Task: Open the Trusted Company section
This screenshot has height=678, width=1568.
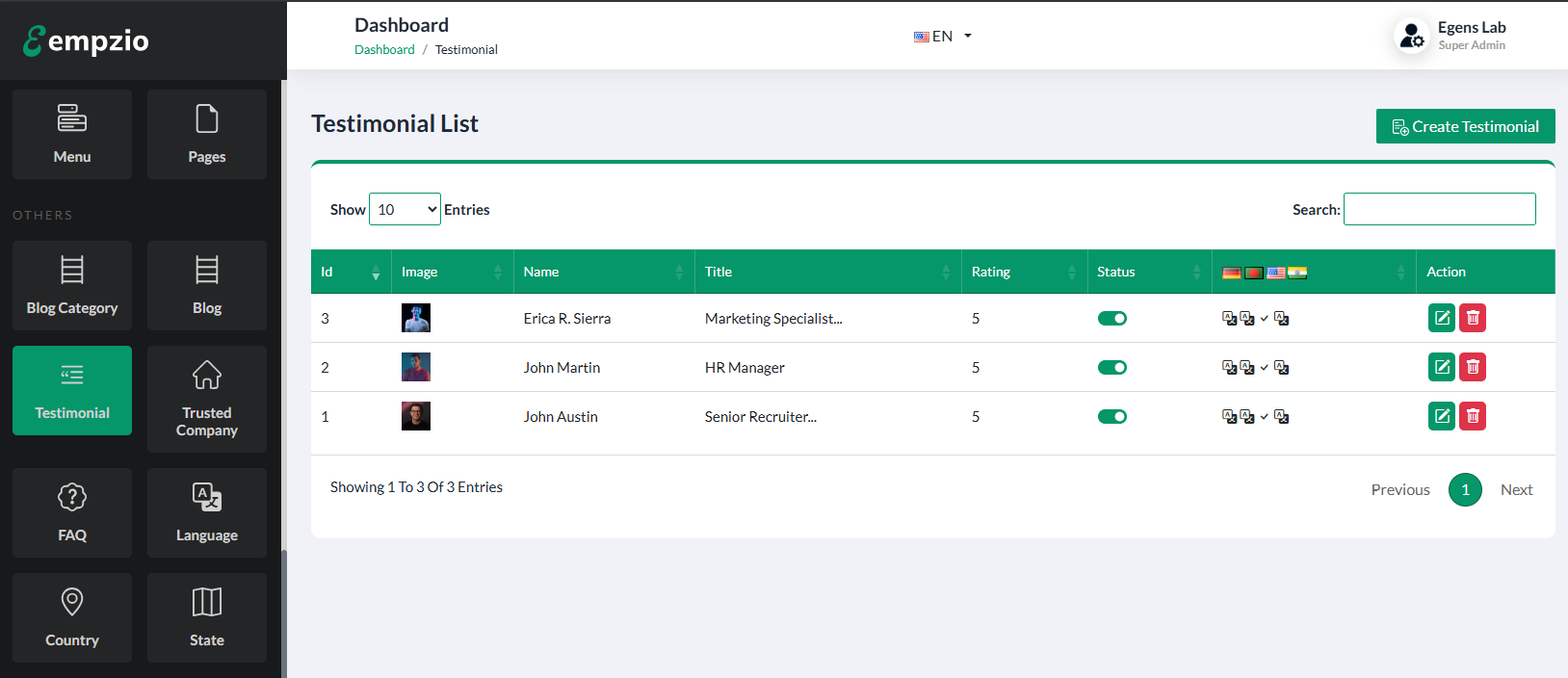Action: pyautogui.click(x=207, y=400)
